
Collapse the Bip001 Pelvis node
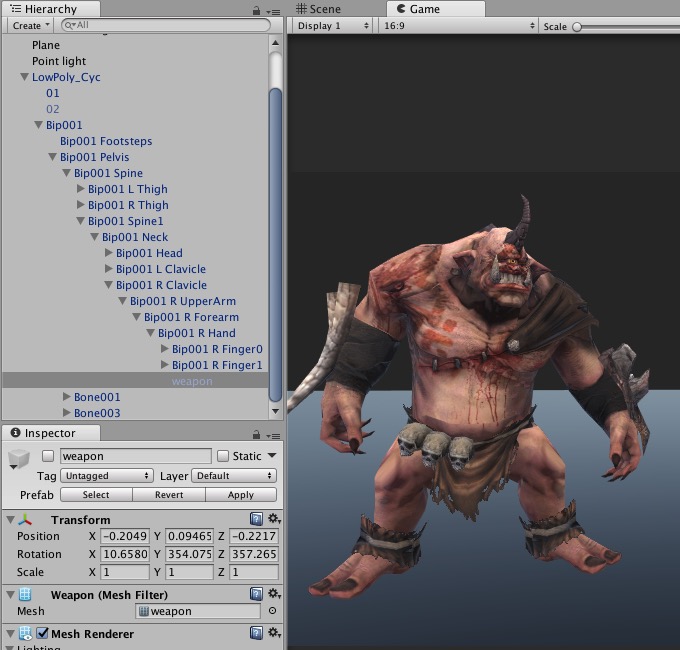coord(52,157)
